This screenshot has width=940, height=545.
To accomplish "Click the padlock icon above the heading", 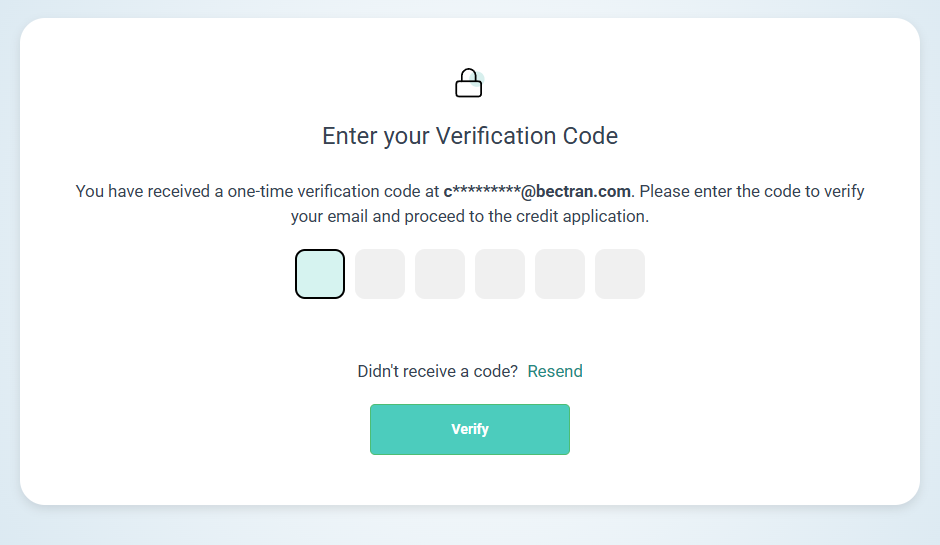I will point(469,83).
